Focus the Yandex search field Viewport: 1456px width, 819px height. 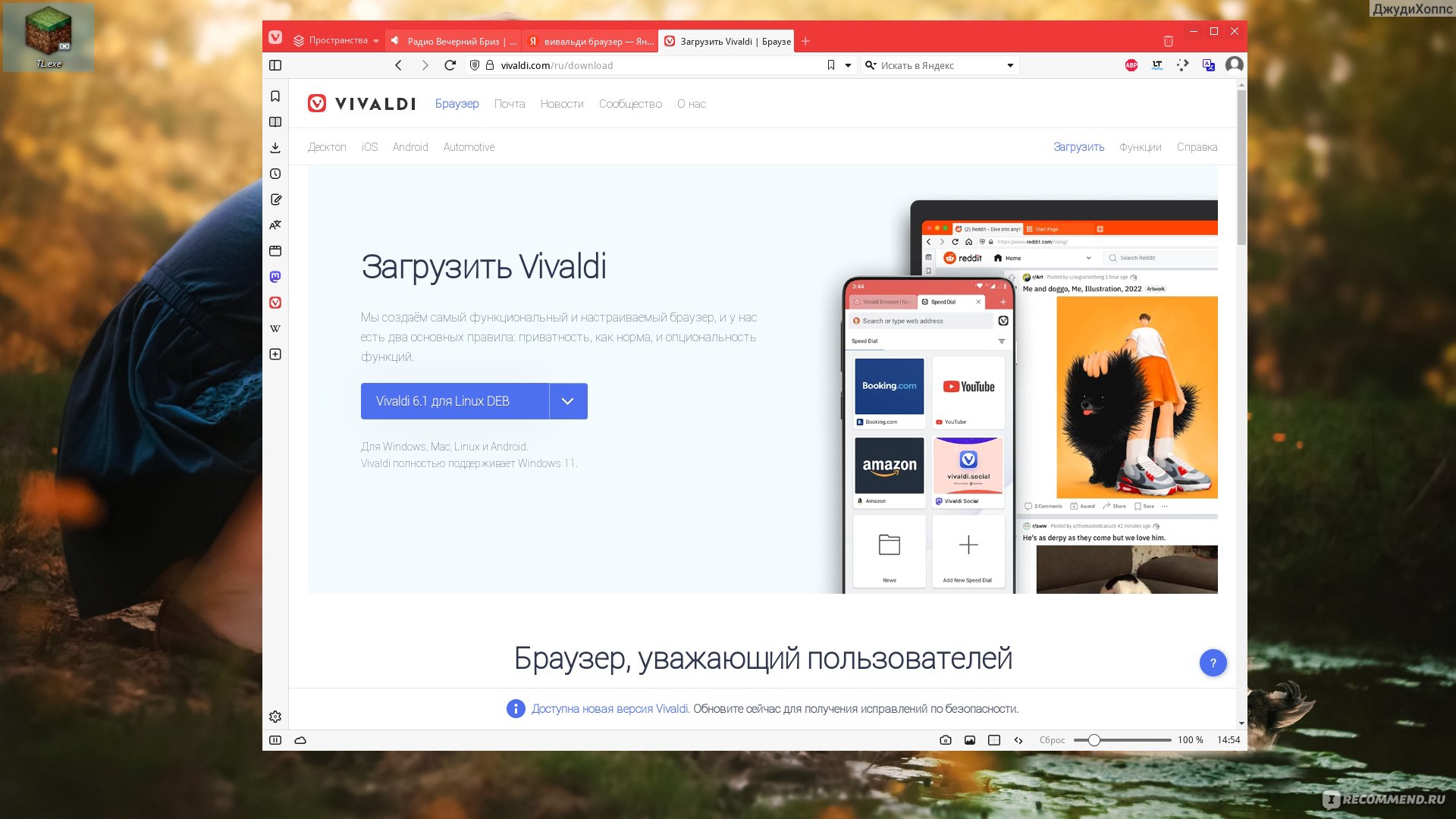click(940, 65)
